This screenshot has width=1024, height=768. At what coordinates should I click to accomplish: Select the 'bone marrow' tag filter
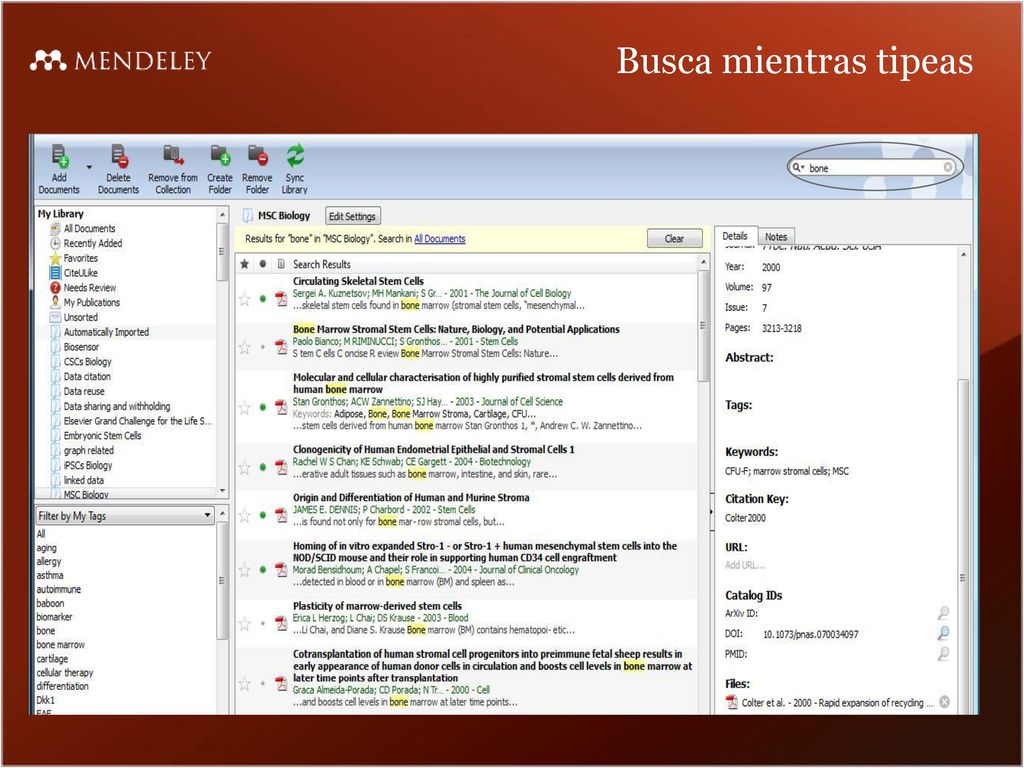click(61, 645)
